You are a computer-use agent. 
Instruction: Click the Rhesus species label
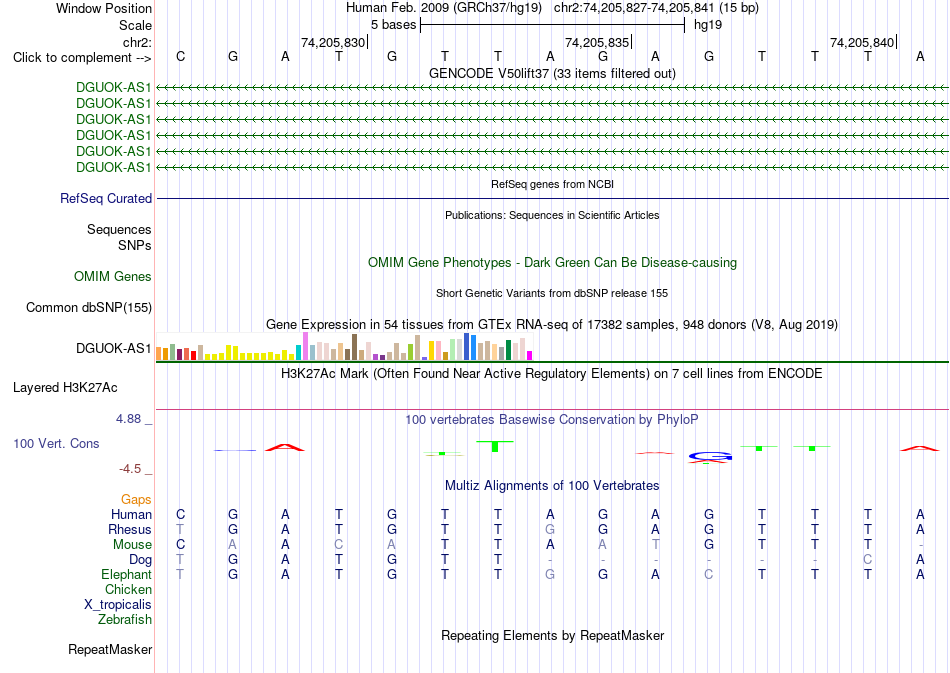[130, 529]
